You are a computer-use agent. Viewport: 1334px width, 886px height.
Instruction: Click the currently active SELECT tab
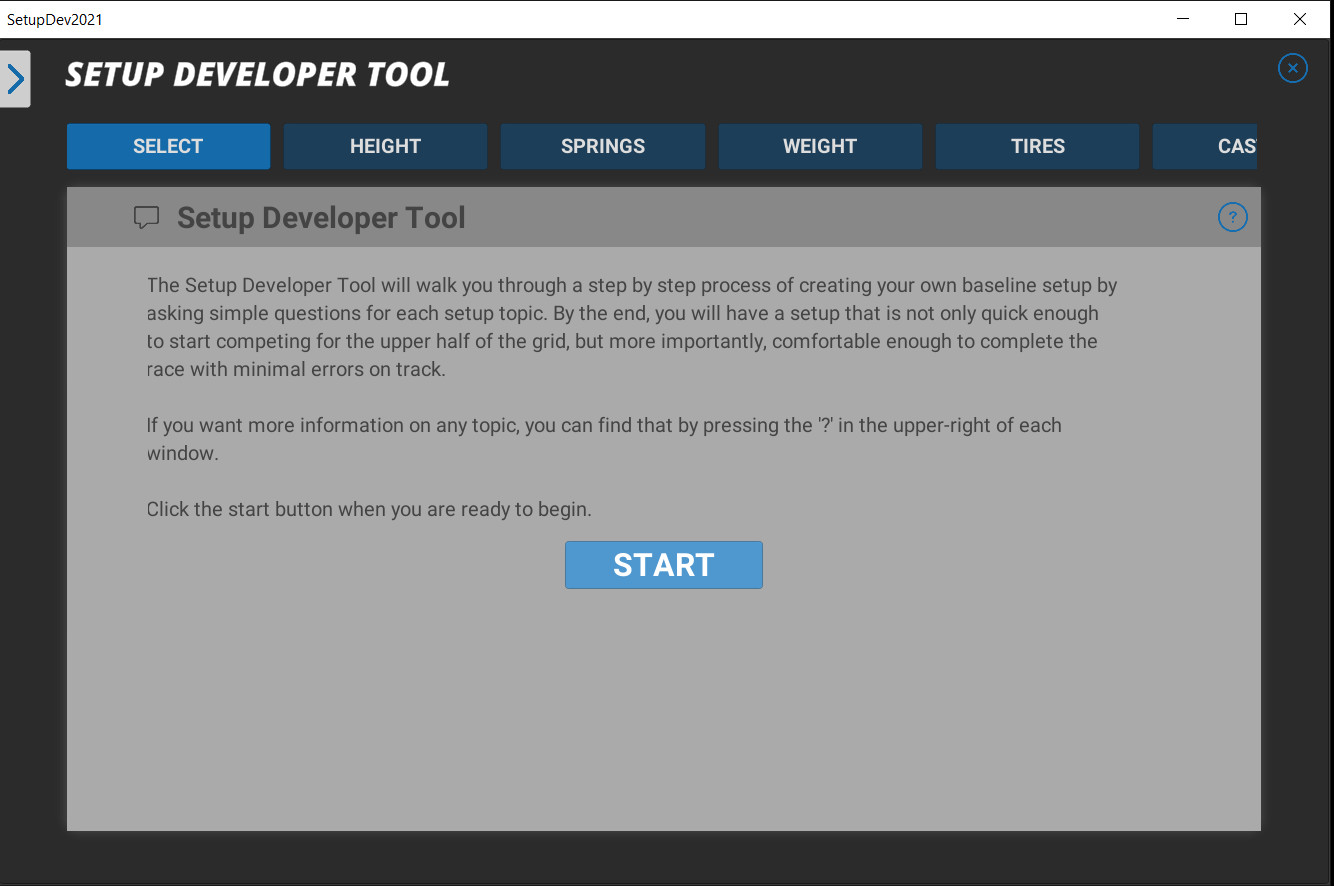click(x=168, y=146)
